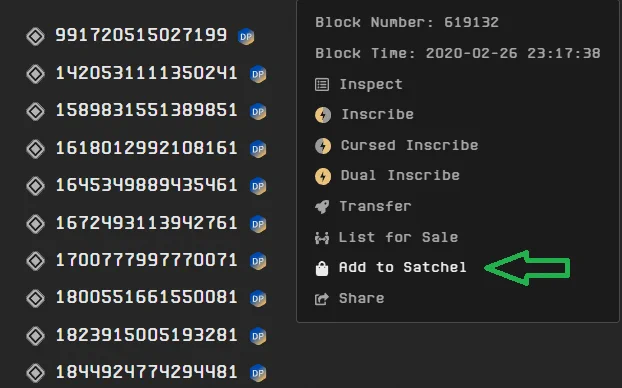Viewport: 622px width, 388px height.
Task: Select sat number 1589831551389851
Action: tap(147, 110)
